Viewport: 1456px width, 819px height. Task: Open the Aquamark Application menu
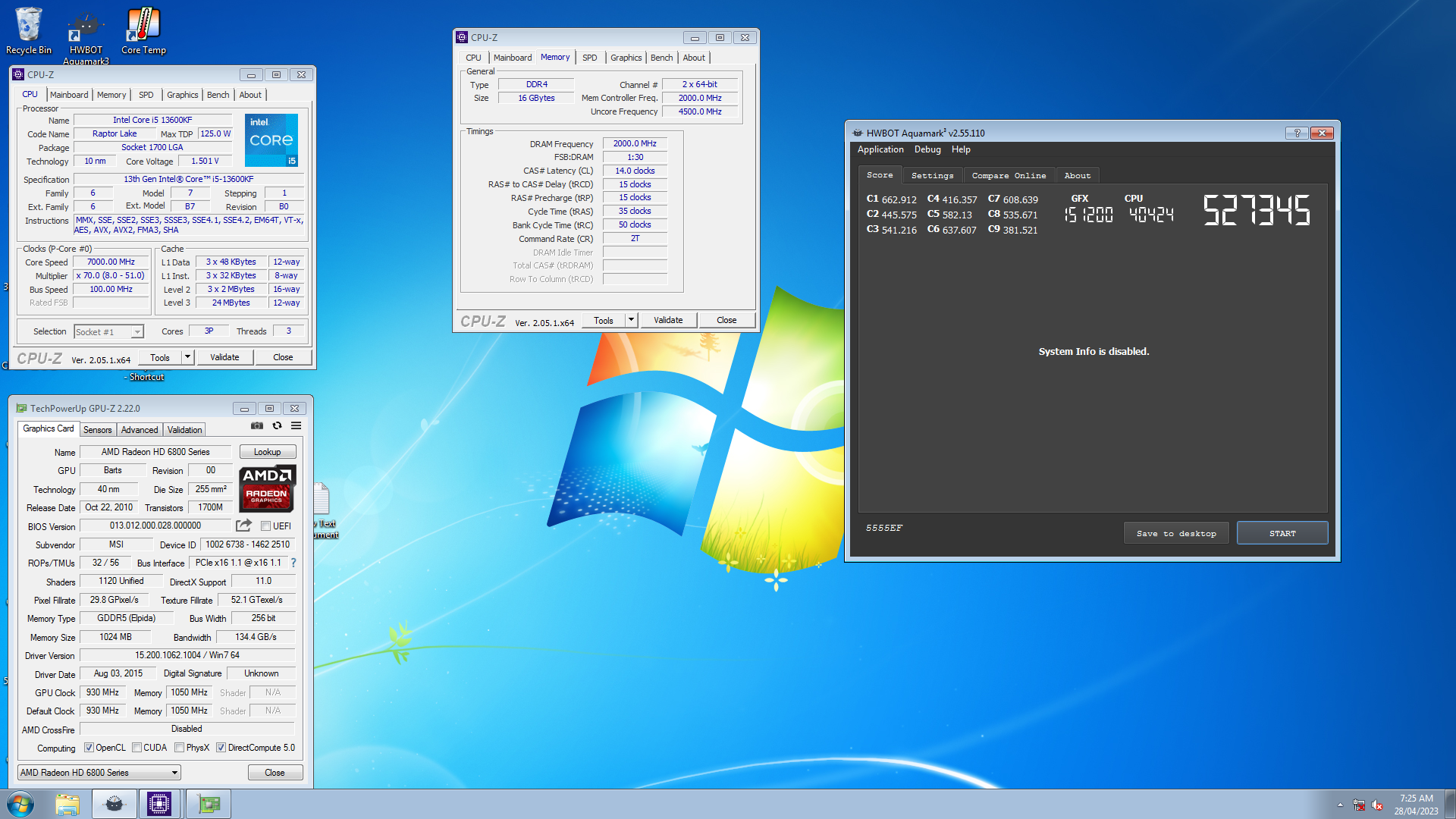coord(880,149)
